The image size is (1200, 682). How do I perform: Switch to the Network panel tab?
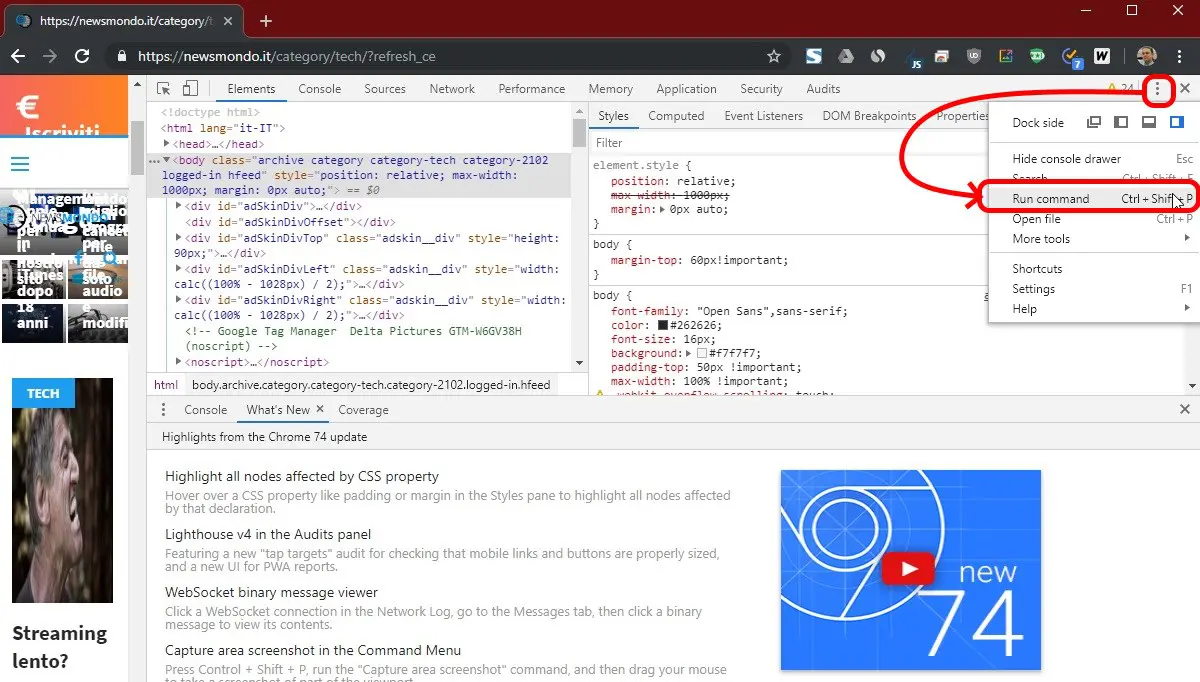click(x=452, y=89)
